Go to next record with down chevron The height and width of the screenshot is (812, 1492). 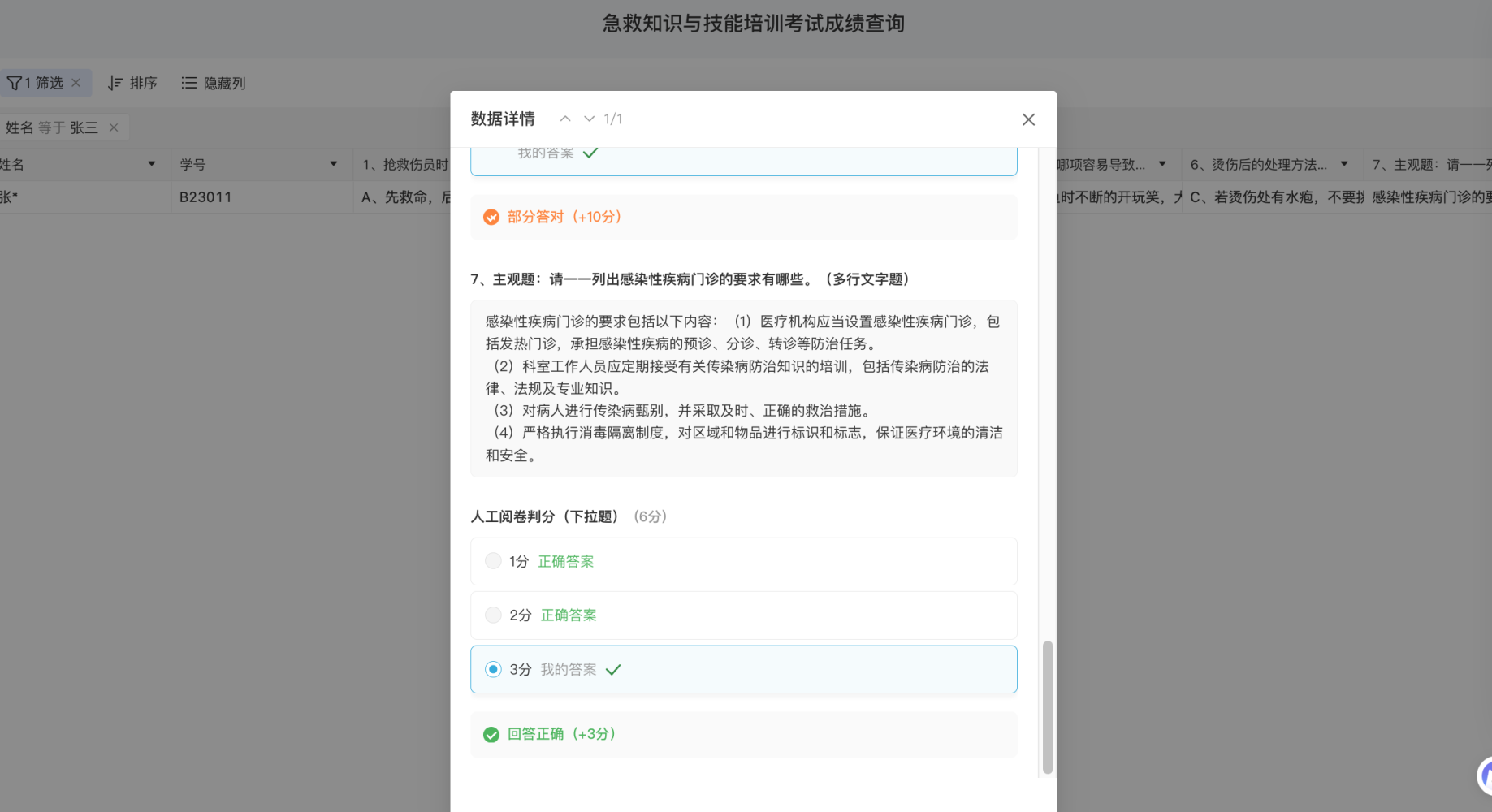(590, 119)
